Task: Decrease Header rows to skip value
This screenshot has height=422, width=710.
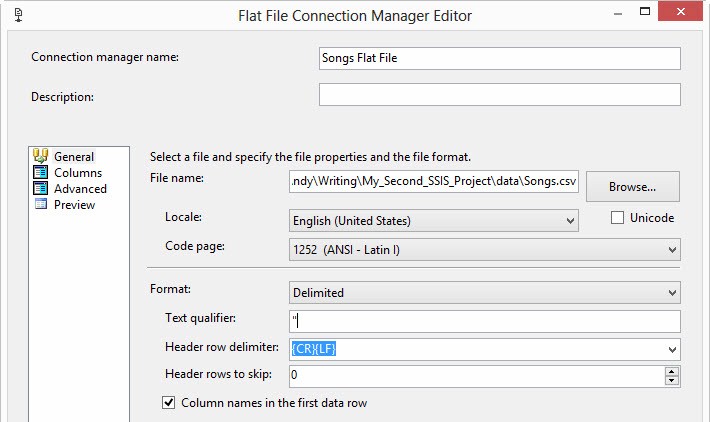Action: 672,381
